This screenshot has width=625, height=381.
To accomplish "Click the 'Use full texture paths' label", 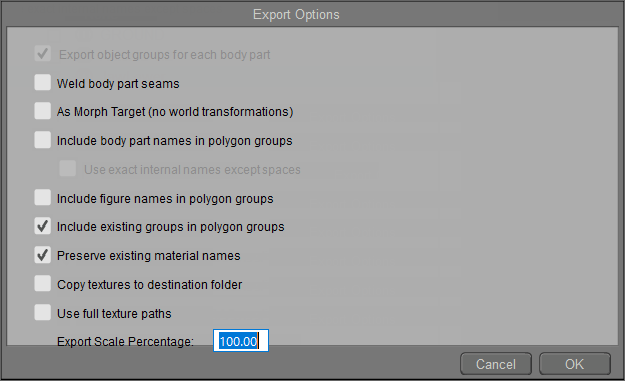I will (x=114, y=314).
